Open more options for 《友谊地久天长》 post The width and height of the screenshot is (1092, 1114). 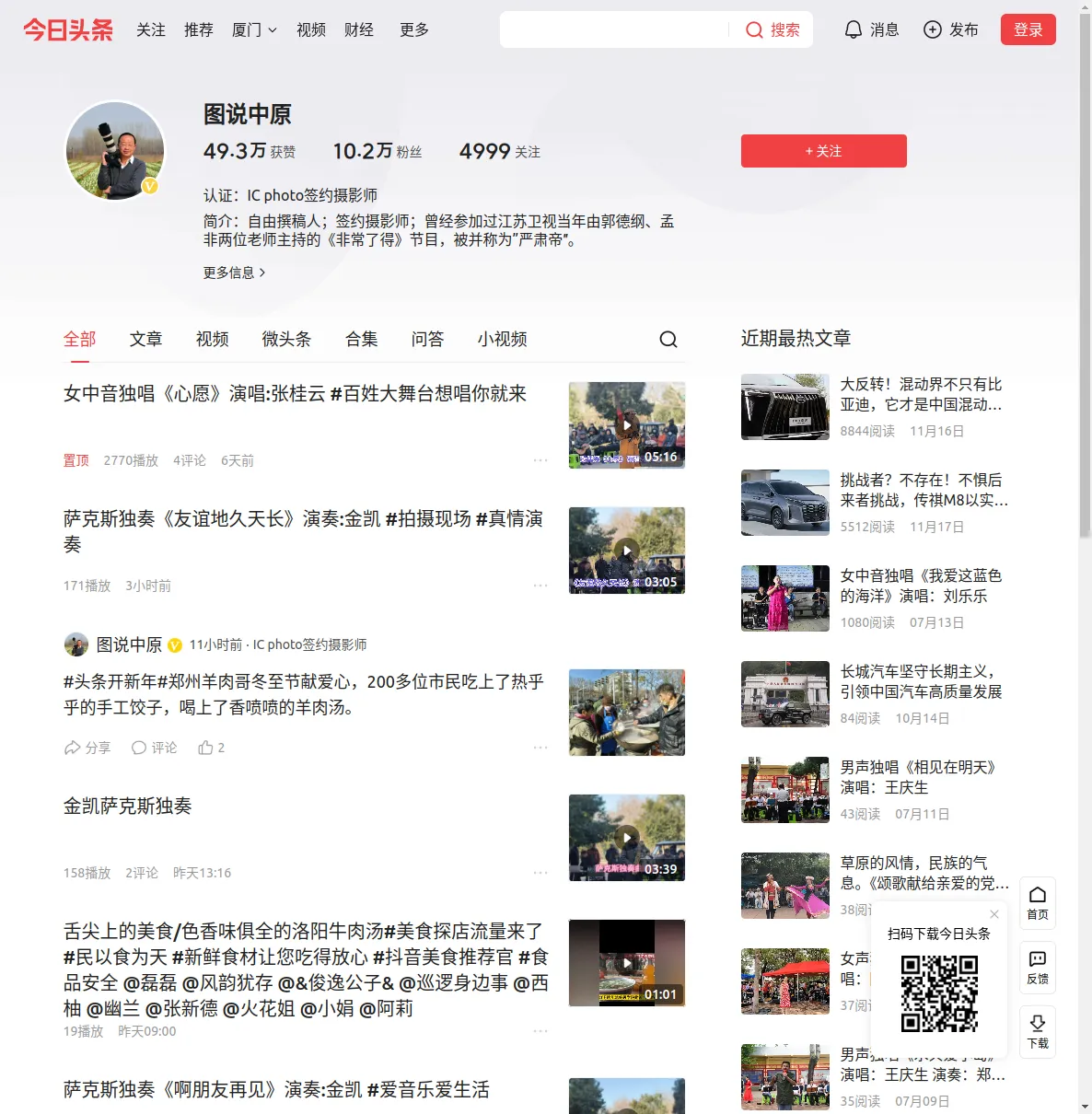click(540, 586)
